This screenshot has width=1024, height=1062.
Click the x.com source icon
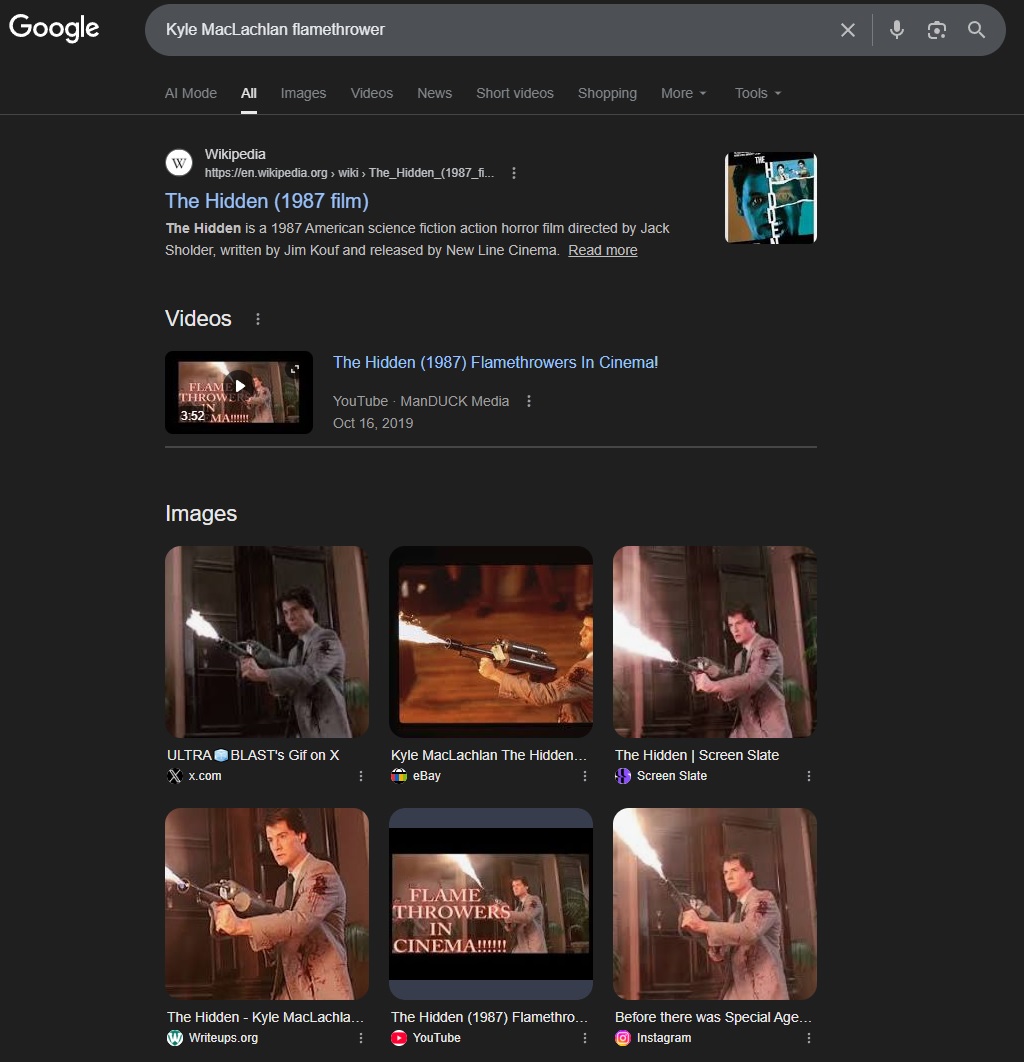coord(175,776)
